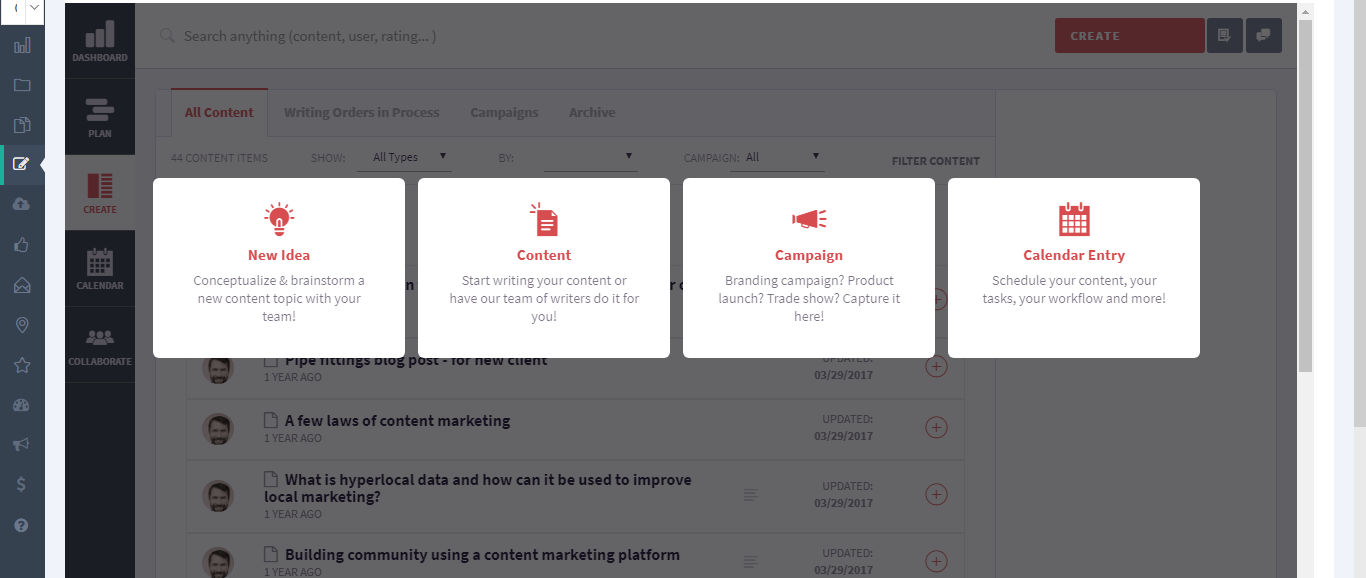The width and height of the screenshot is (1366, 578).
Task: Switch to the Archive tab
Action: click(x=592, y=113)
